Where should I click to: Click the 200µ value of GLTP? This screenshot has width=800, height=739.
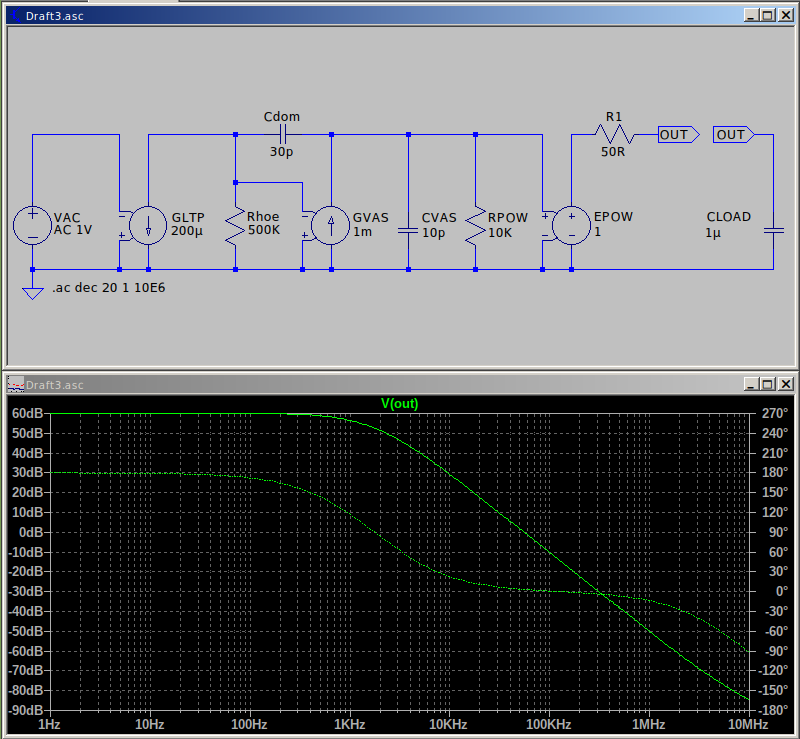click(187, 231)
